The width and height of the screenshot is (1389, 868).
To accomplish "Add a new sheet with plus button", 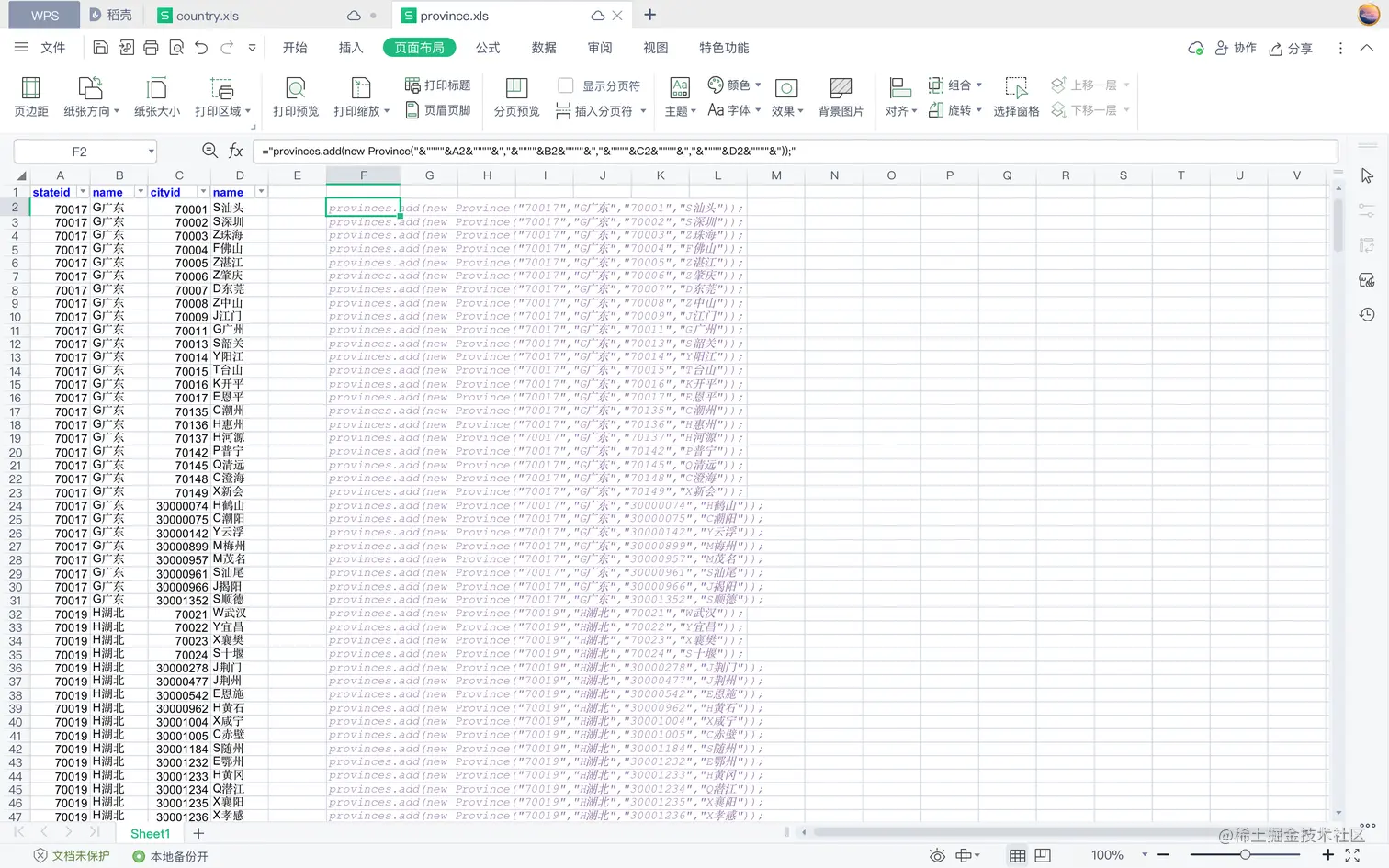I will [198, 833].
